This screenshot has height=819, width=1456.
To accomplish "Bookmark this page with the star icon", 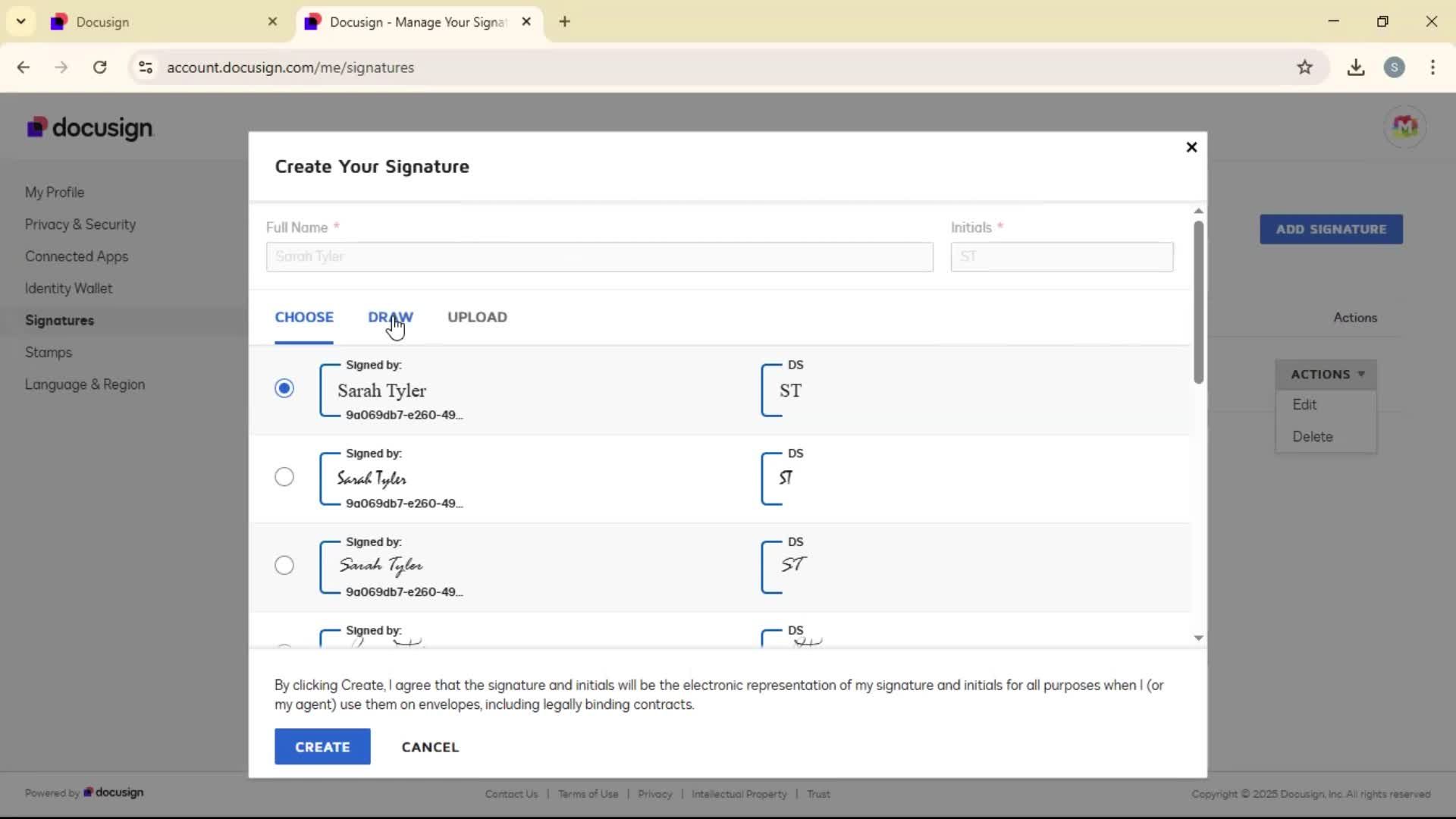I will [1304, 67].
